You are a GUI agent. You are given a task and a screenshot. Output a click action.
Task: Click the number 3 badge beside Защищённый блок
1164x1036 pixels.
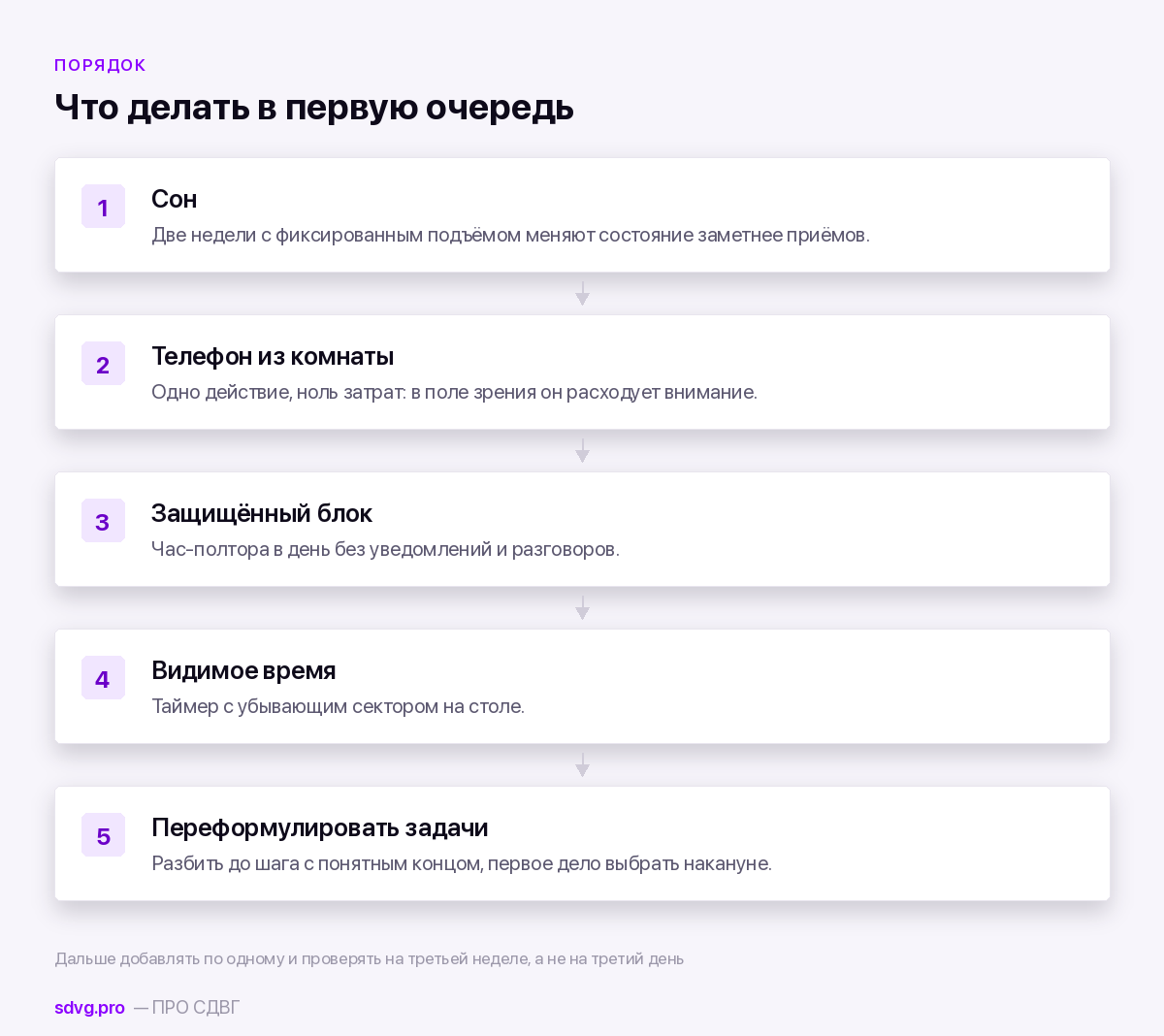[103, 521]
